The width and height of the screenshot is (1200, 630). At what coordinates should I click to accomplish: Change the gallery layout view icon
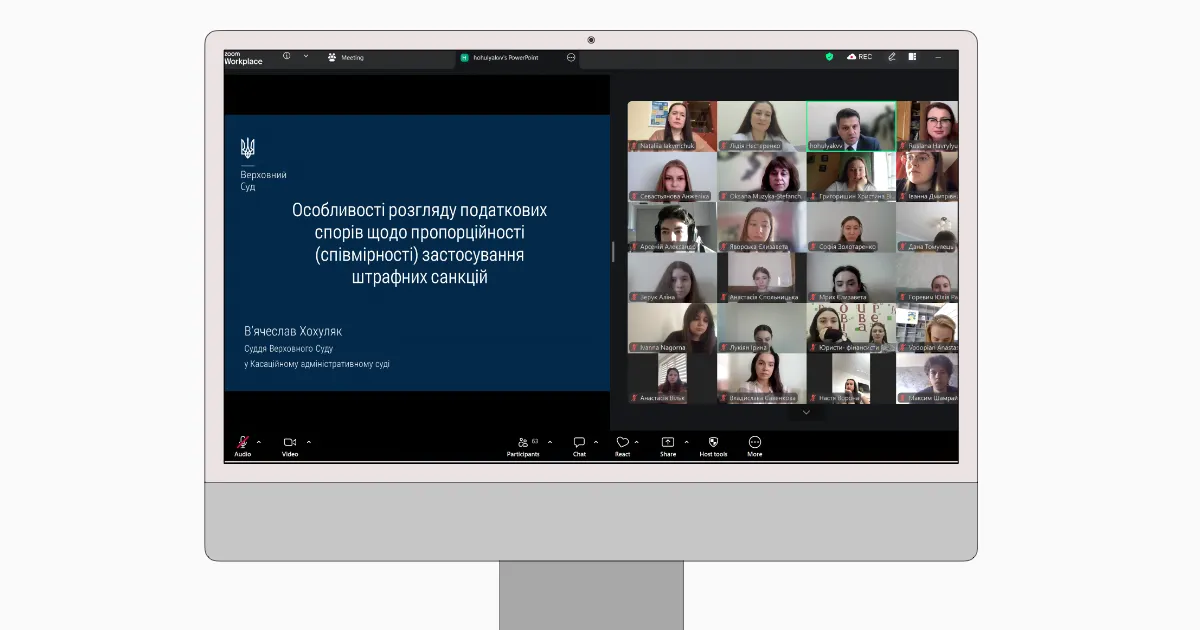click(x=912, y=57)
